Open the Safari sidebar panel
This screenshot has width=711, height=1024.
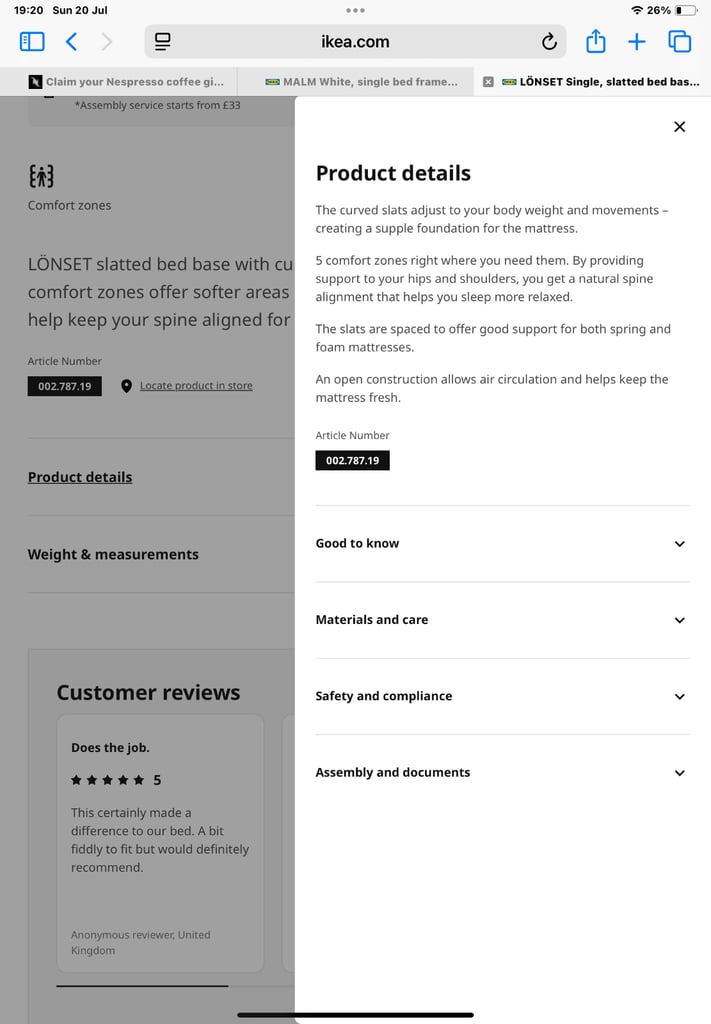[x=32, y=42]
